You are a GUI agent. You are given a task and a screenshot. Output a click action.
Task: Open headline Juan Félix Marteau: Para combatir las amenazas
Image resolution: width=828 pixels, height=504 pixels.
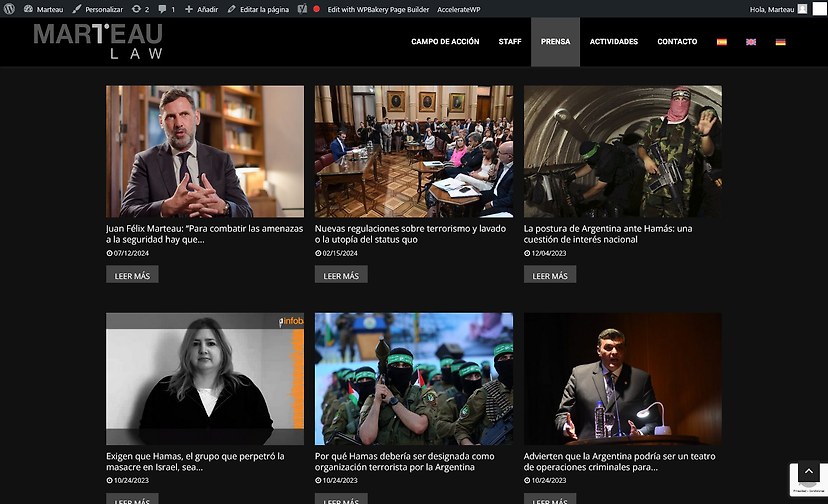(204, 234)
